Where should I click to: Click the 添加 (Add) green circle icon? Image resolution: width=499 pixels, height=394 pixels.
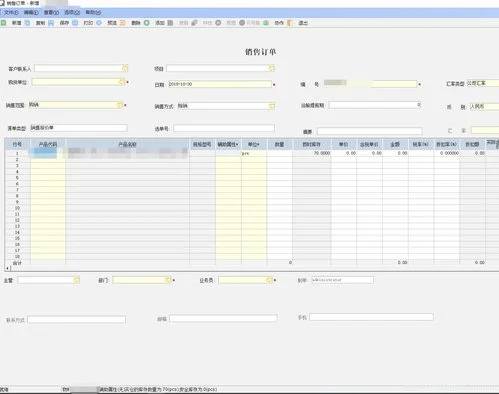click(x=146, y=23)
